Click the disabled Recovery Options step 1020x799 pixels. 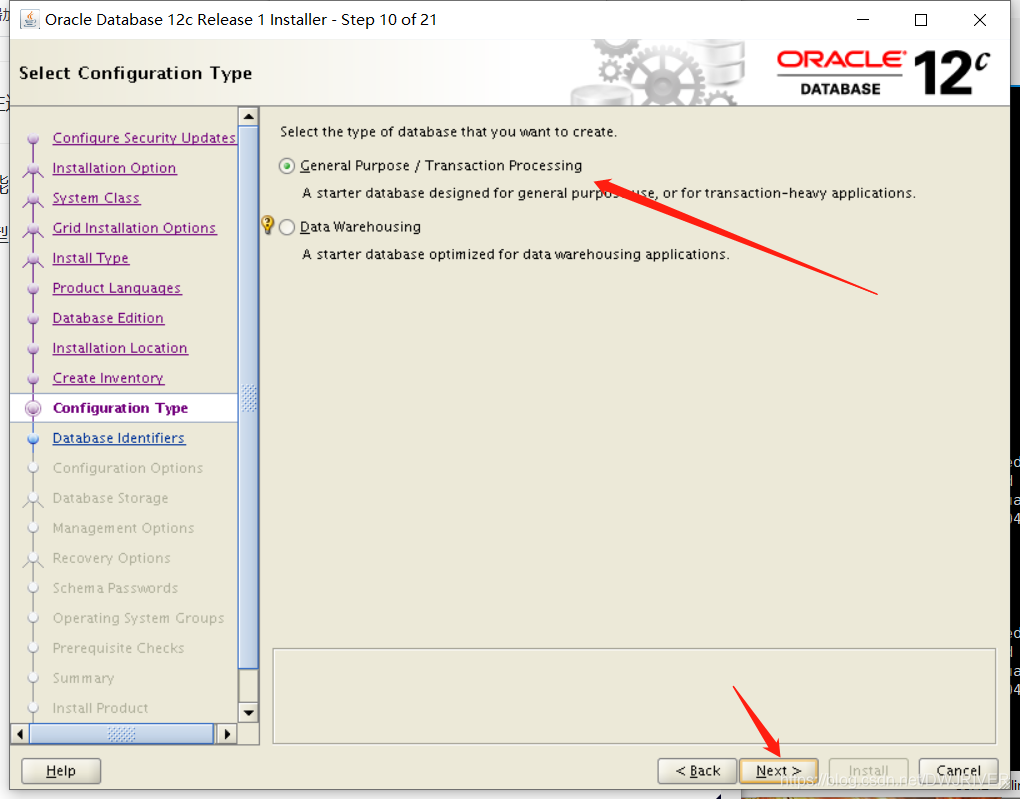(112, 558)
